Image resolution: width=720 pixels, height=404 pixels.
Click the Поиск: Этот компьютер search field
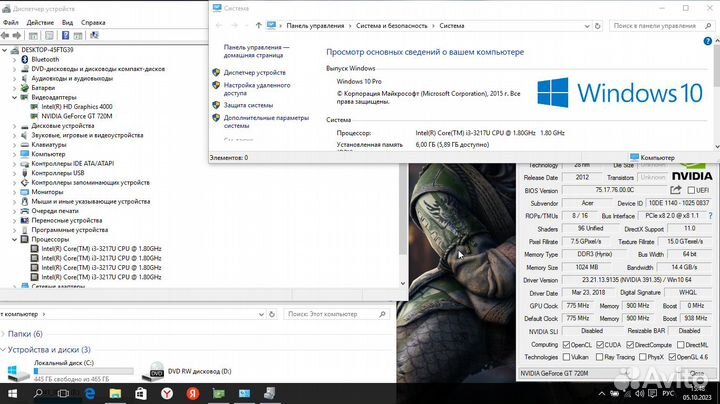pyautogui.click(x=336, y=314)
